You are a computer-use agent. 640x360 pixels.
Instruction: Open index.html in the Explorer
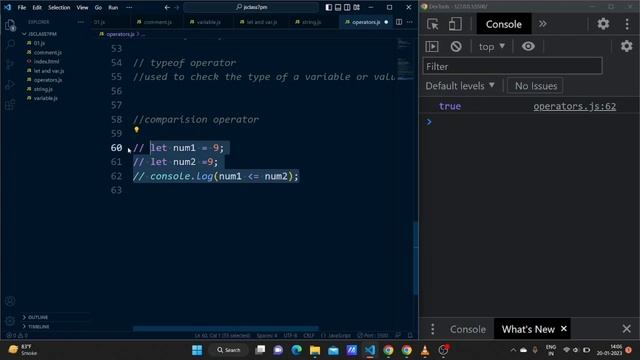tap(46, 61)
